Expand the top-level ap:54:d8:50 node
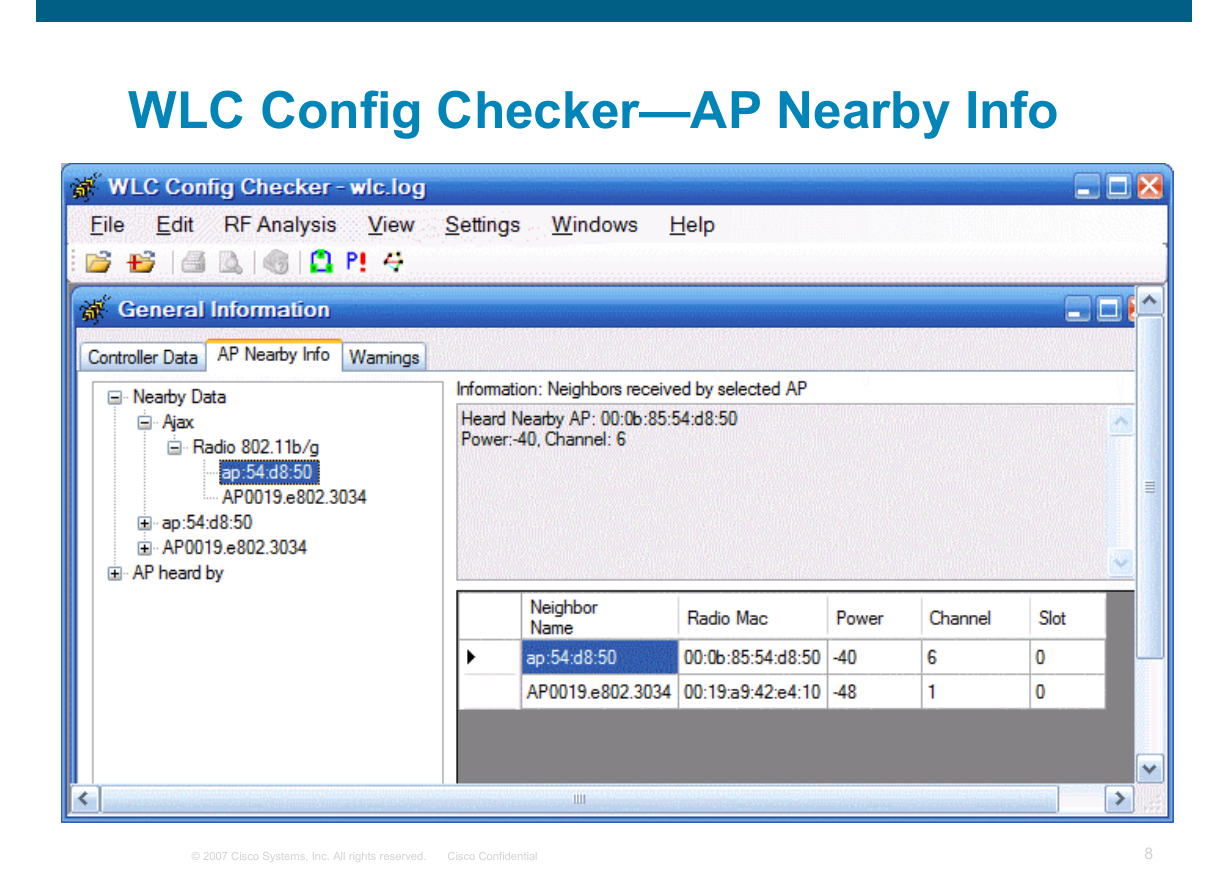 144,522
